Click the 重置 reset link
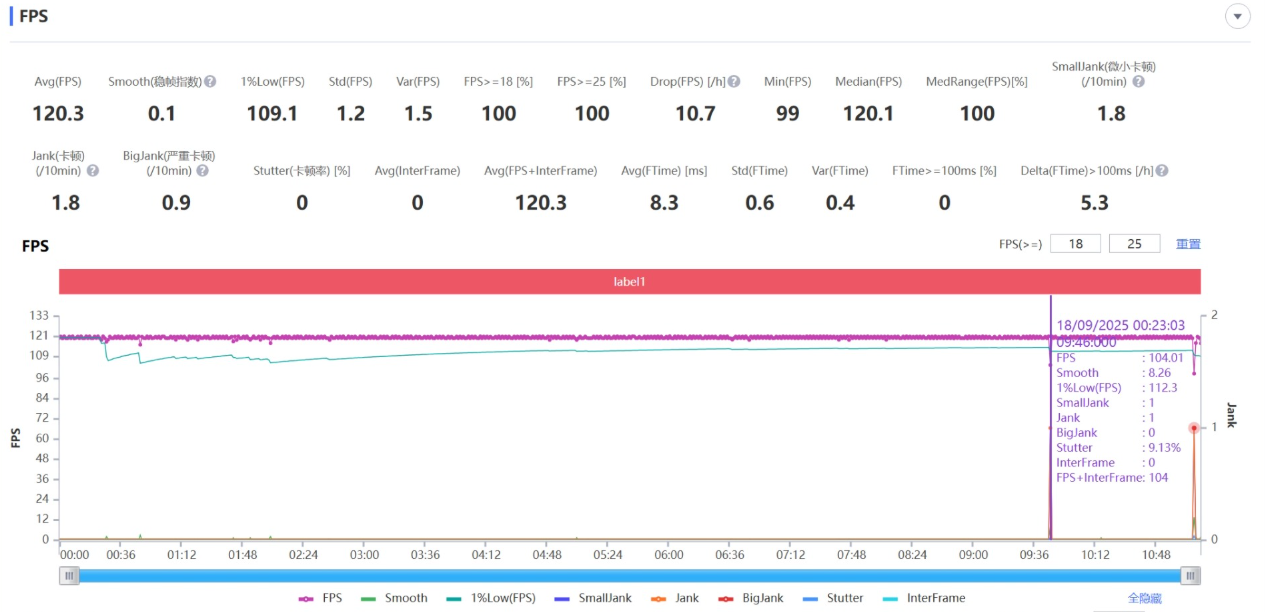The image size is (1265, 612). tap(1188, 244)
